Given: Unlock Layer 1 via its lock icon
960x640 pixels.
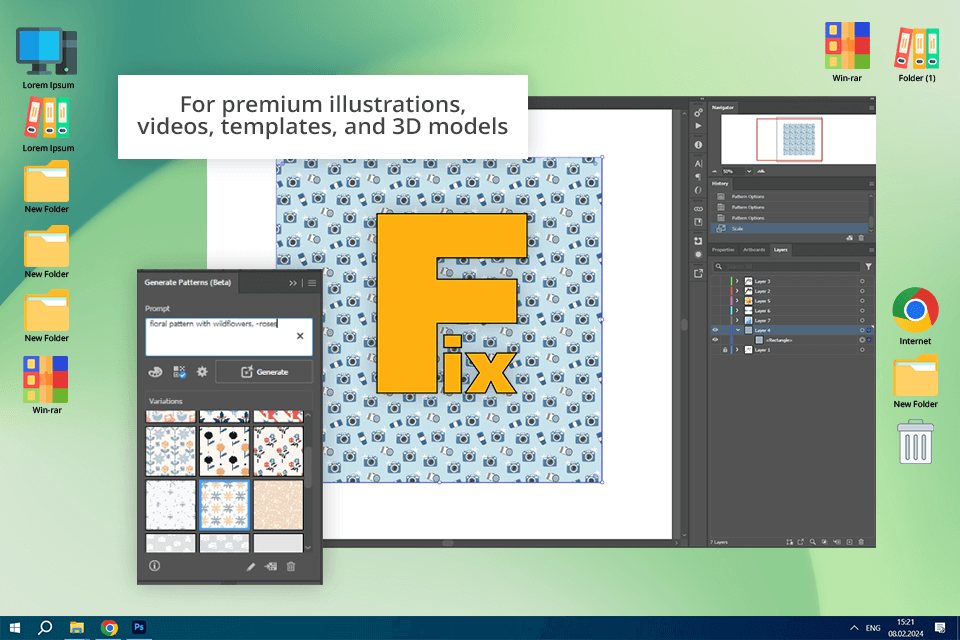Looking at the screenshot, I should coord(725,350).
